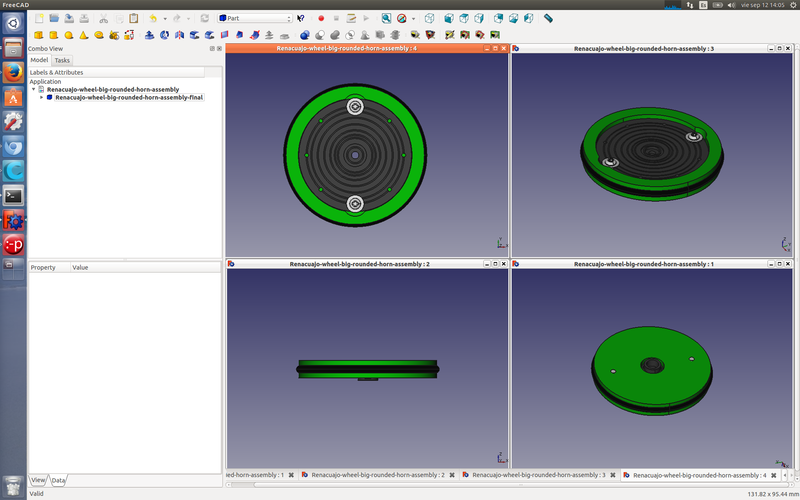Switch to the Tasks tab
Viewport: 800px width, 500px height.
pyautogui.click(x=62, y=60)
